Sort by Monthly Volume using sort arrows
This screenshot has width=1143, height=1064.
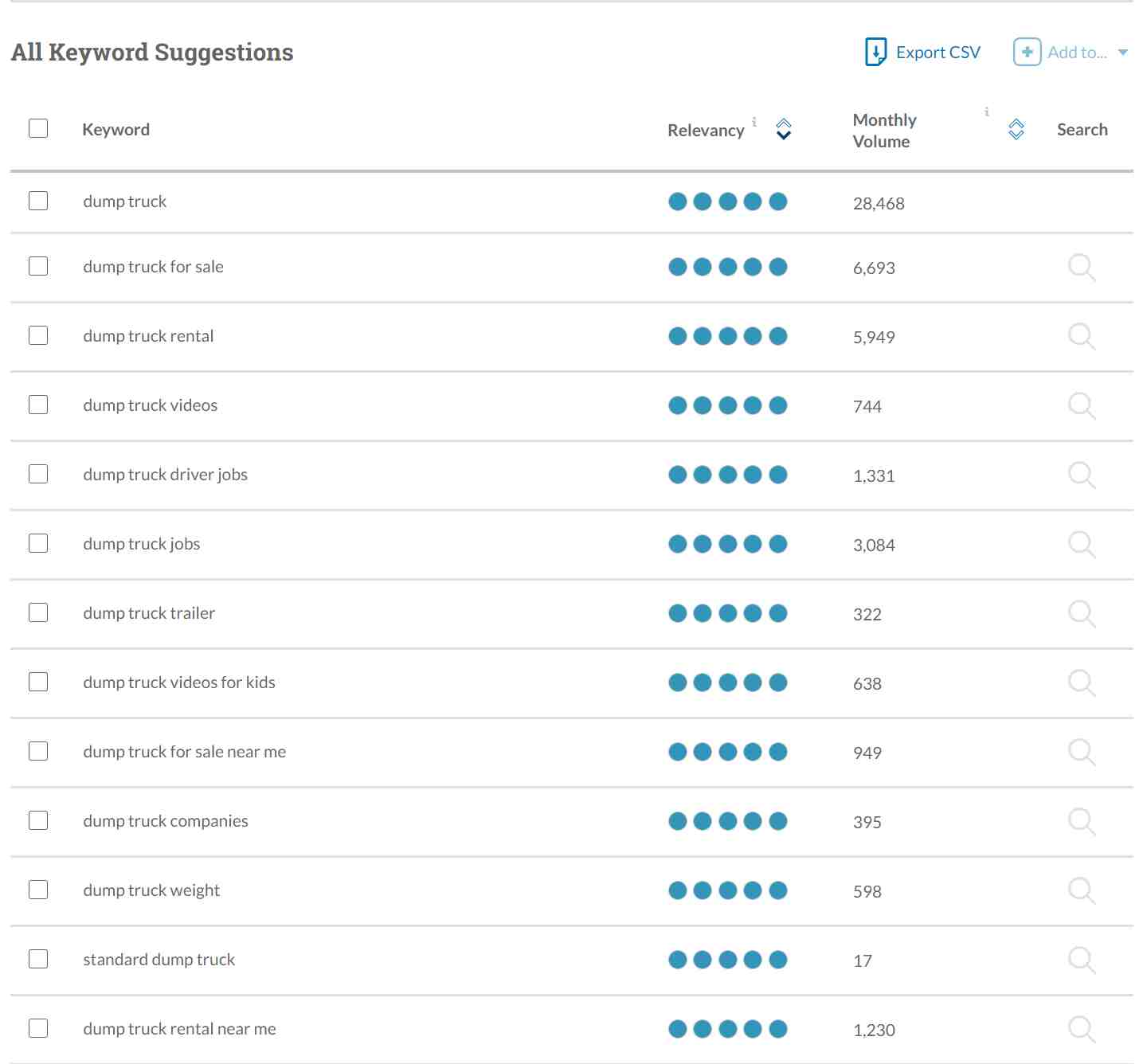click(1016, 129)
